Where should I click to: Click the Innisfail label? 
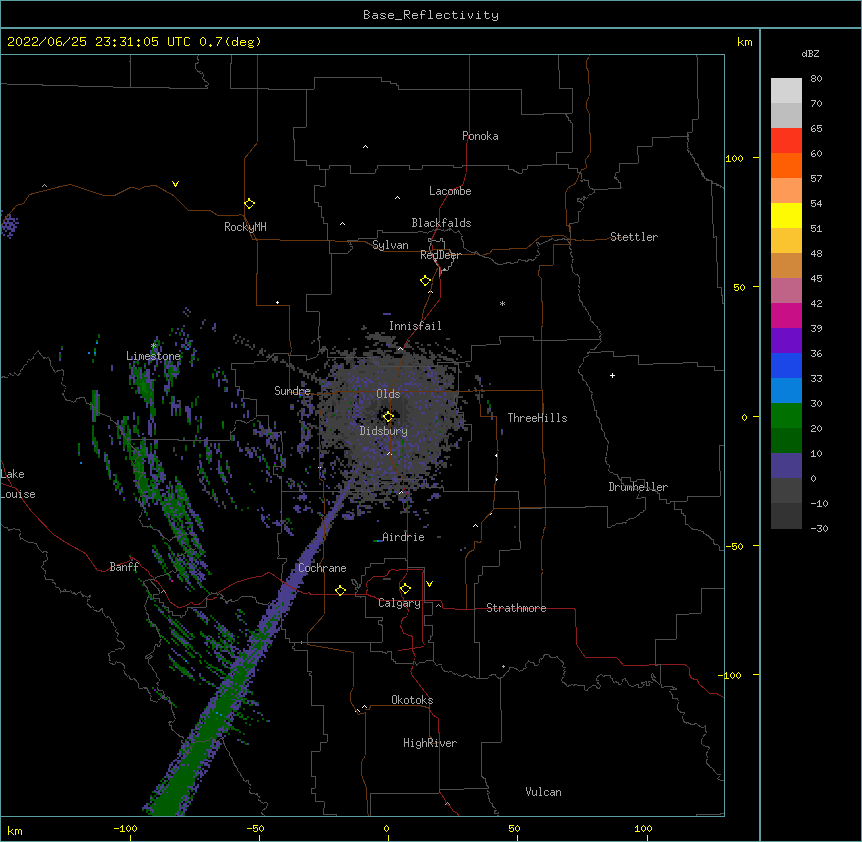pos(415,326)
